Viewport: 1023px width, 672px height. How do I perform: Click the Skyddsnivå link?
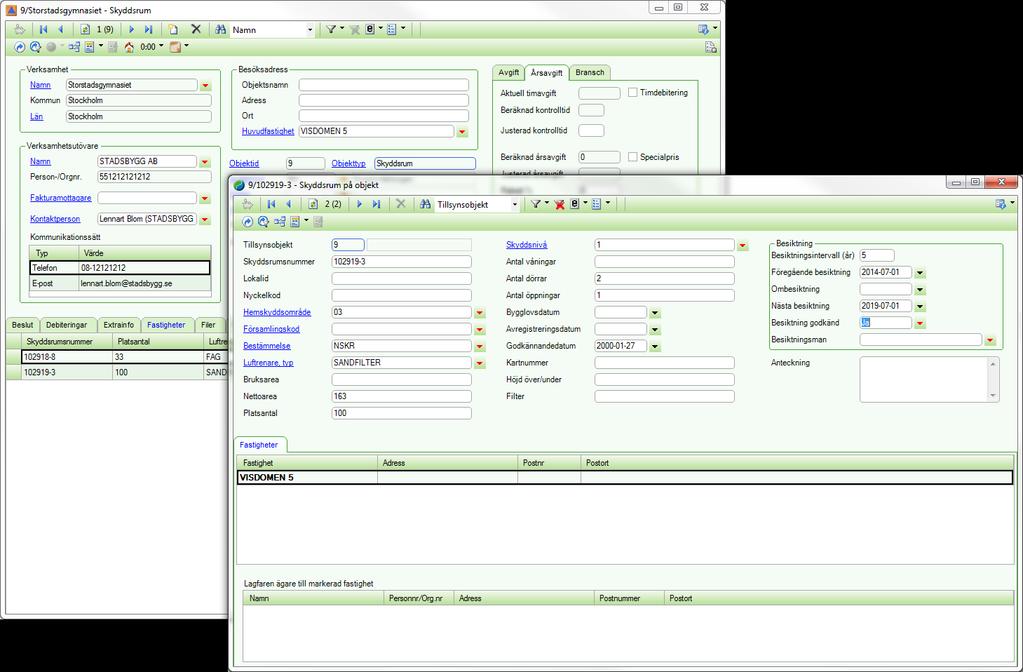pyautogui.click(x=527, y=245)
